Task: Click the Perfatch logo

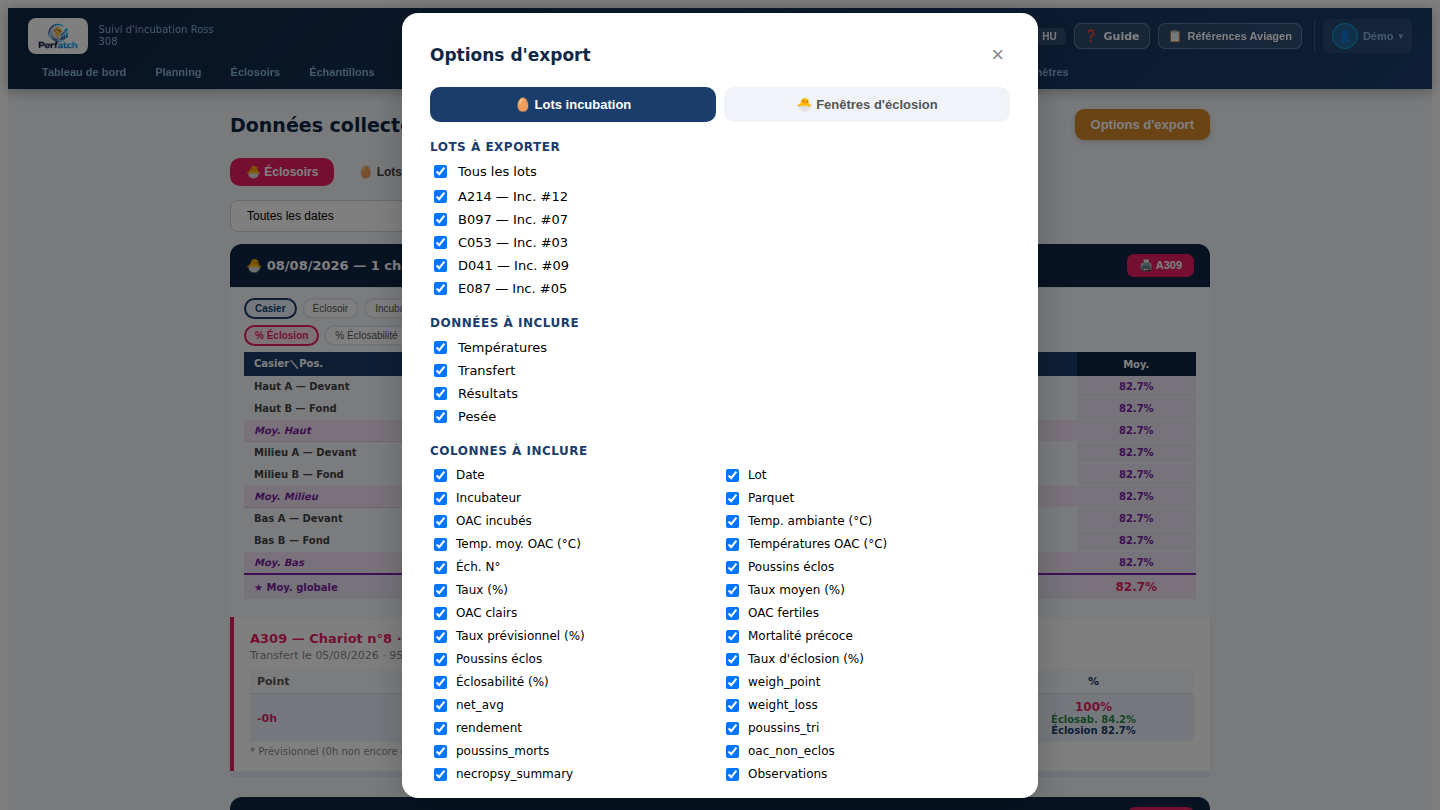Action: (x=58, y=36)
